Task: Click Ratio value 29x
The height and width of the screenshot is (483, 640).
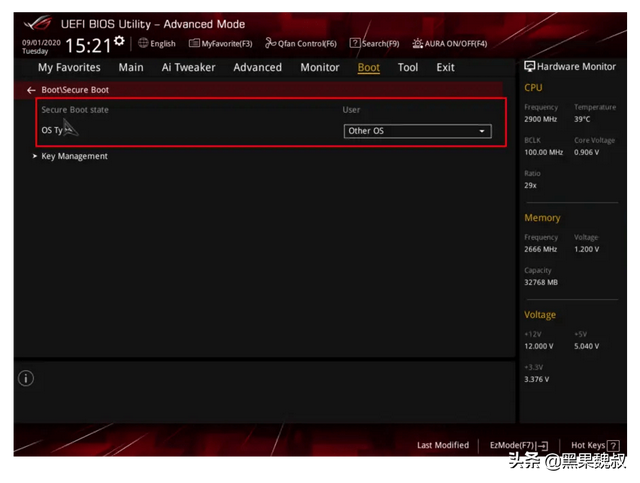Action: click(530, 185)
